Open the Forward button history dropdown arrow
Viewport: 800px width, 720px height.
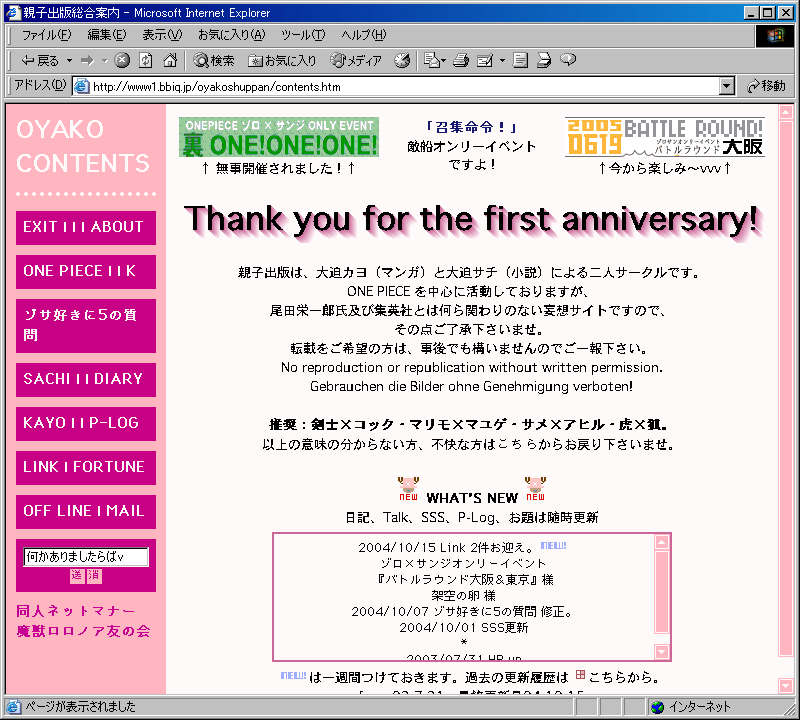tap(105, 61)
